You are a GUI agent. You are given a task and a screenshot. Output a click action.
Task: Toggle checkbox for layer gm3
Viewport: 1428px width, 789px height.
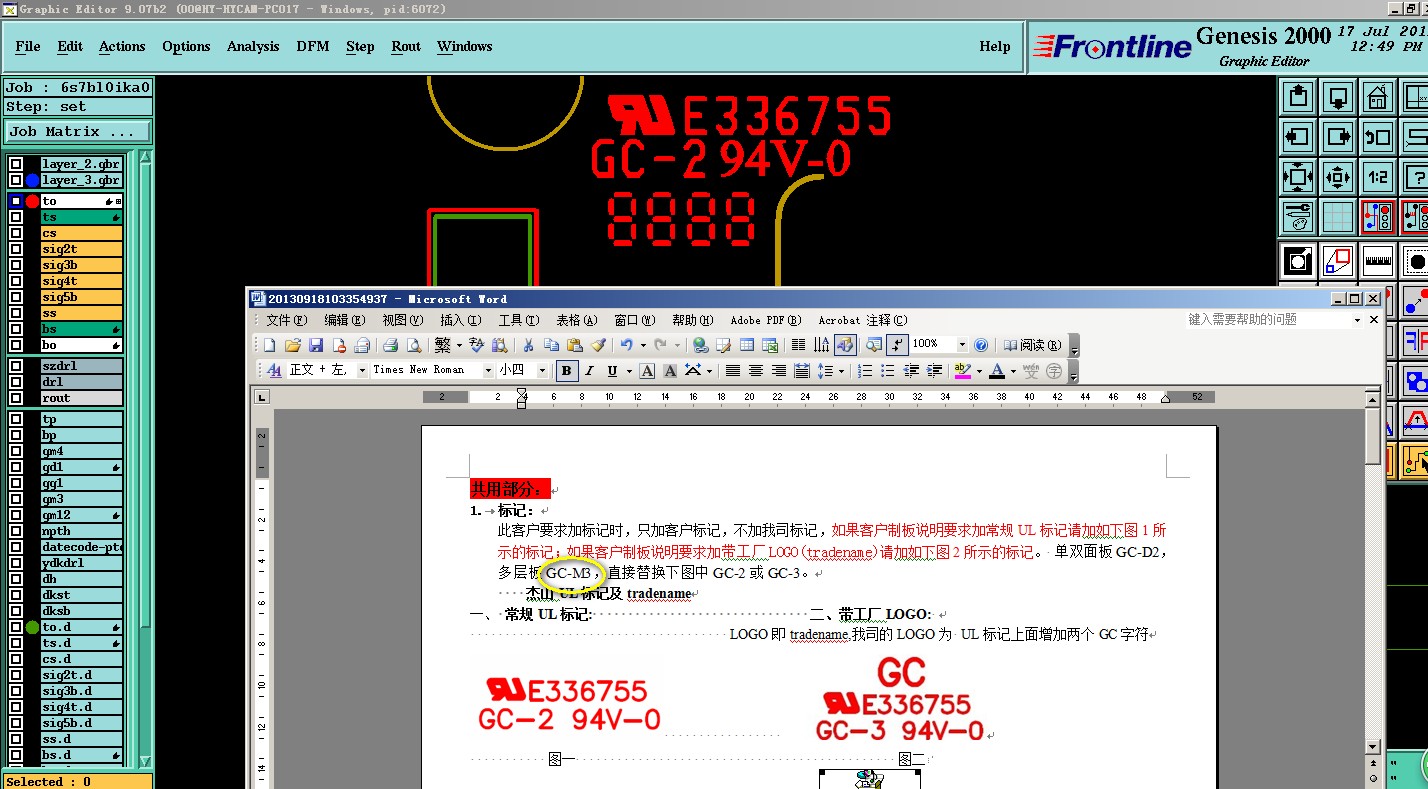[x=16, y=499]
